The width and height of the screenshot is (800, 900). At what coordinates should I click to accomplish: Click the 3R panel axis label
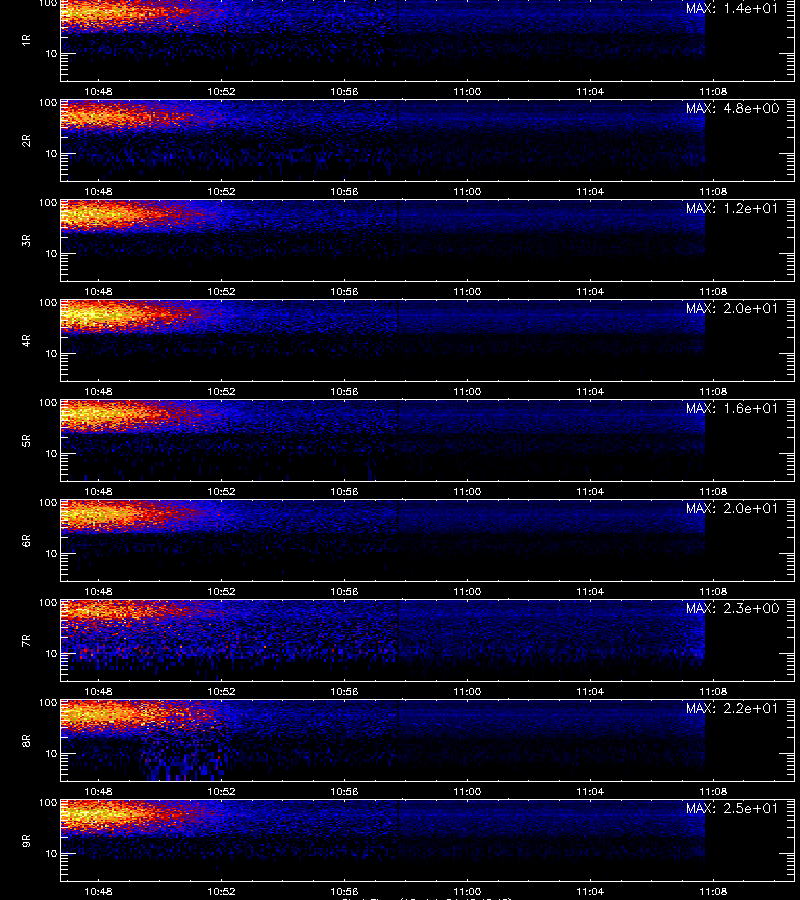[x=26, y=240]
